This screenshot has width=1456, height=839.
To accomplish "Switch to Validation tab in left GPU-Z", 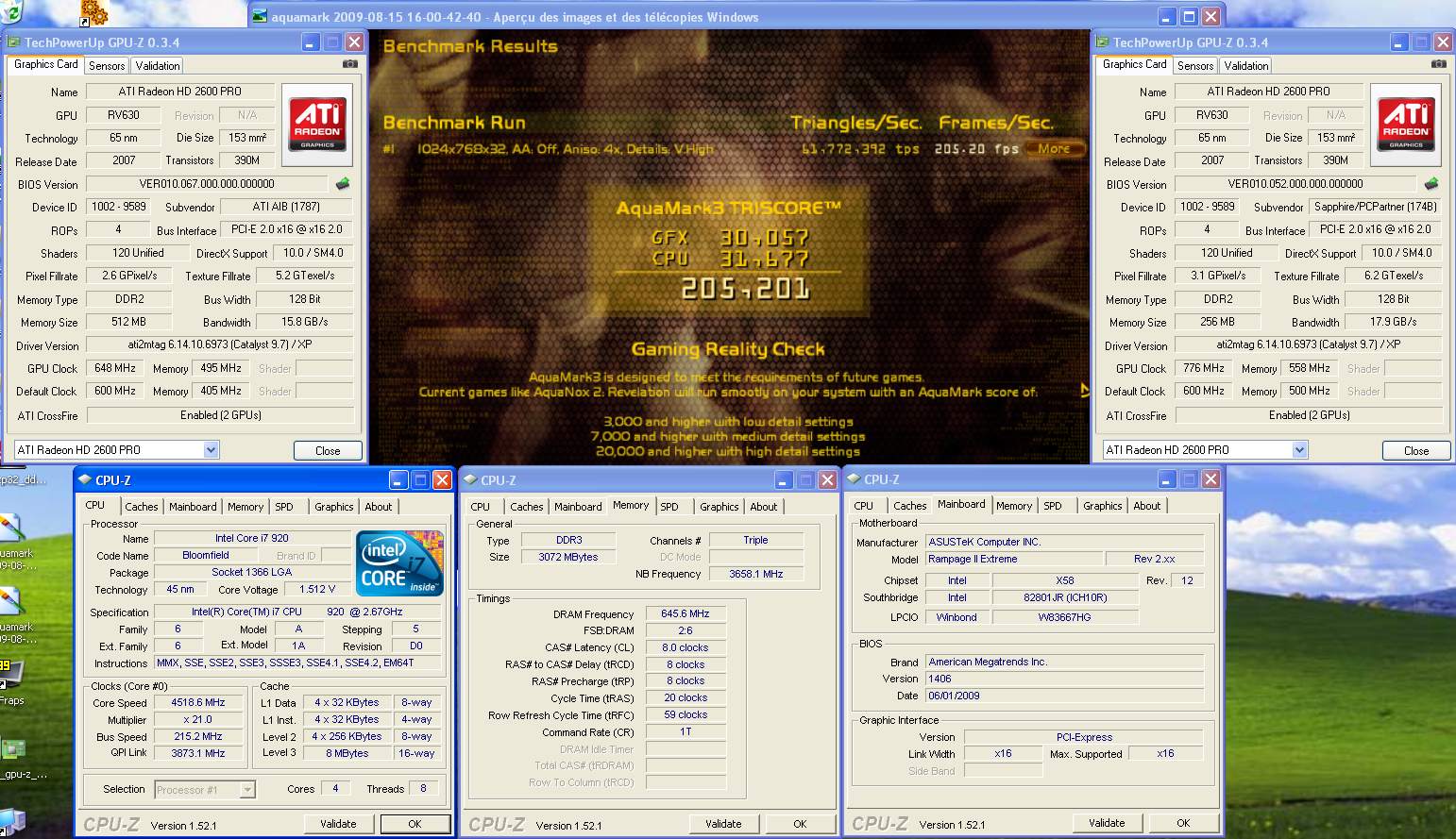I will (158, 66).
